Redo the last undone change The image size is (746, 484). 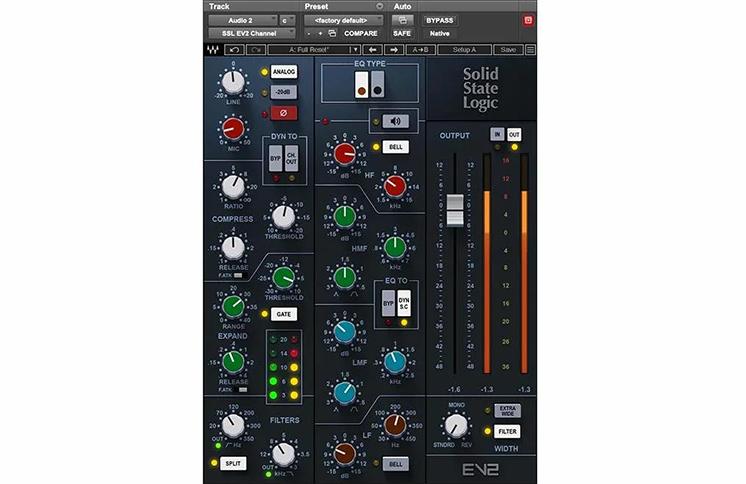[256, 49]
